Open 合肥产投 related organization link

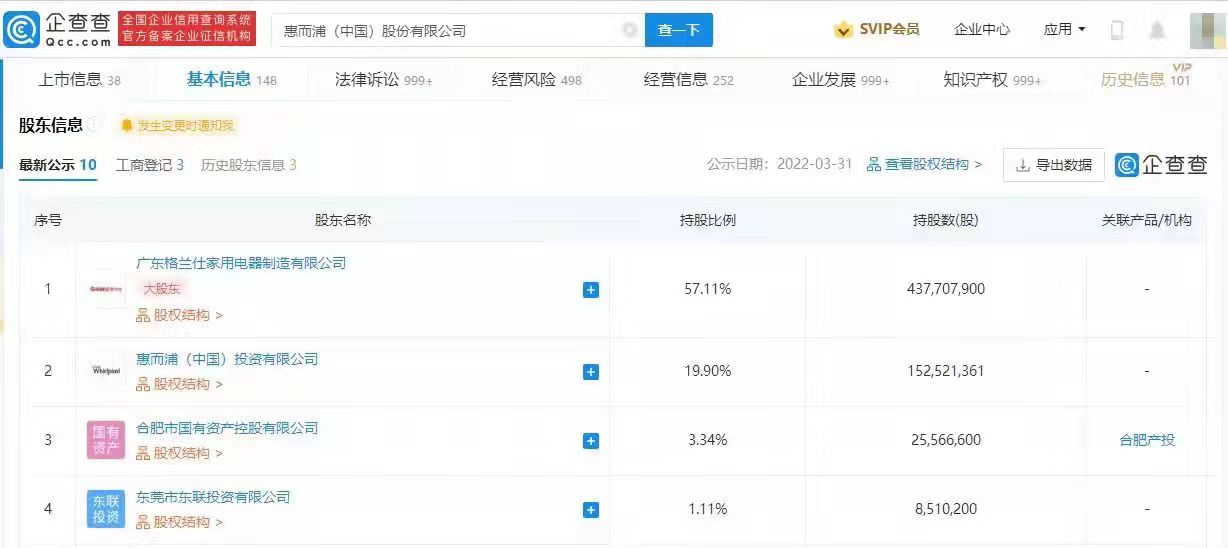[x=1147, y=440]
